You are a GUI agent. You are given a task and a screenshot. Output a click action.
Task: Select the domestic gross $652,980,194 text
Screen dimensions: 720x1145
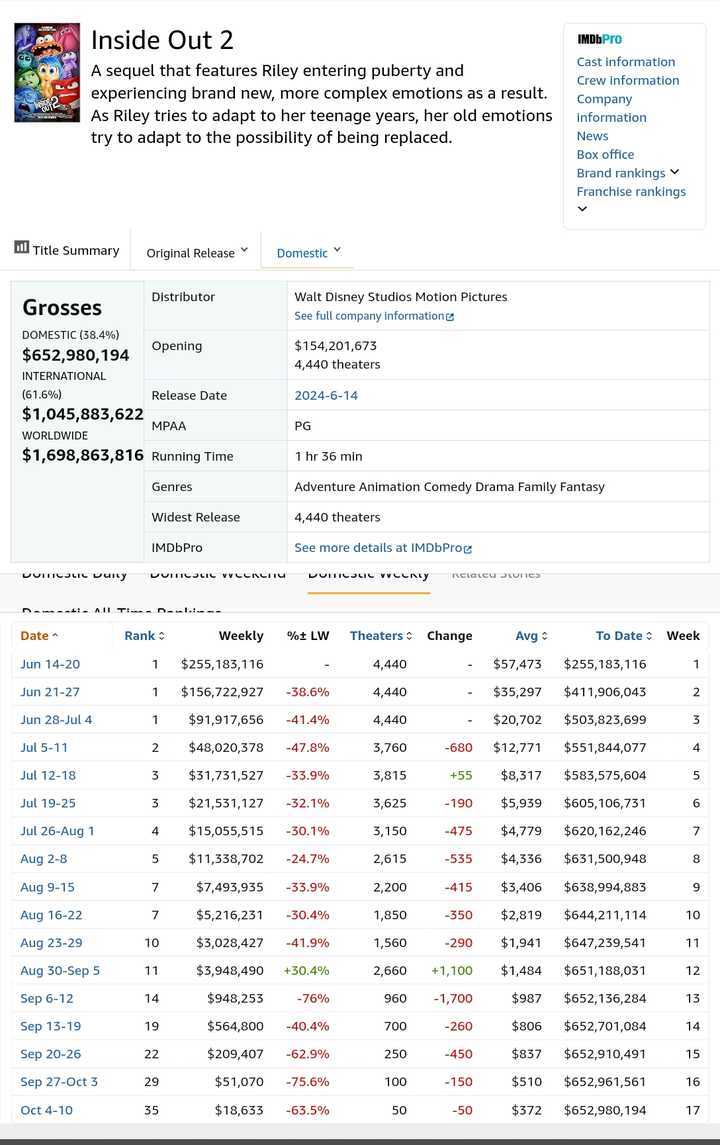(75, 355)
